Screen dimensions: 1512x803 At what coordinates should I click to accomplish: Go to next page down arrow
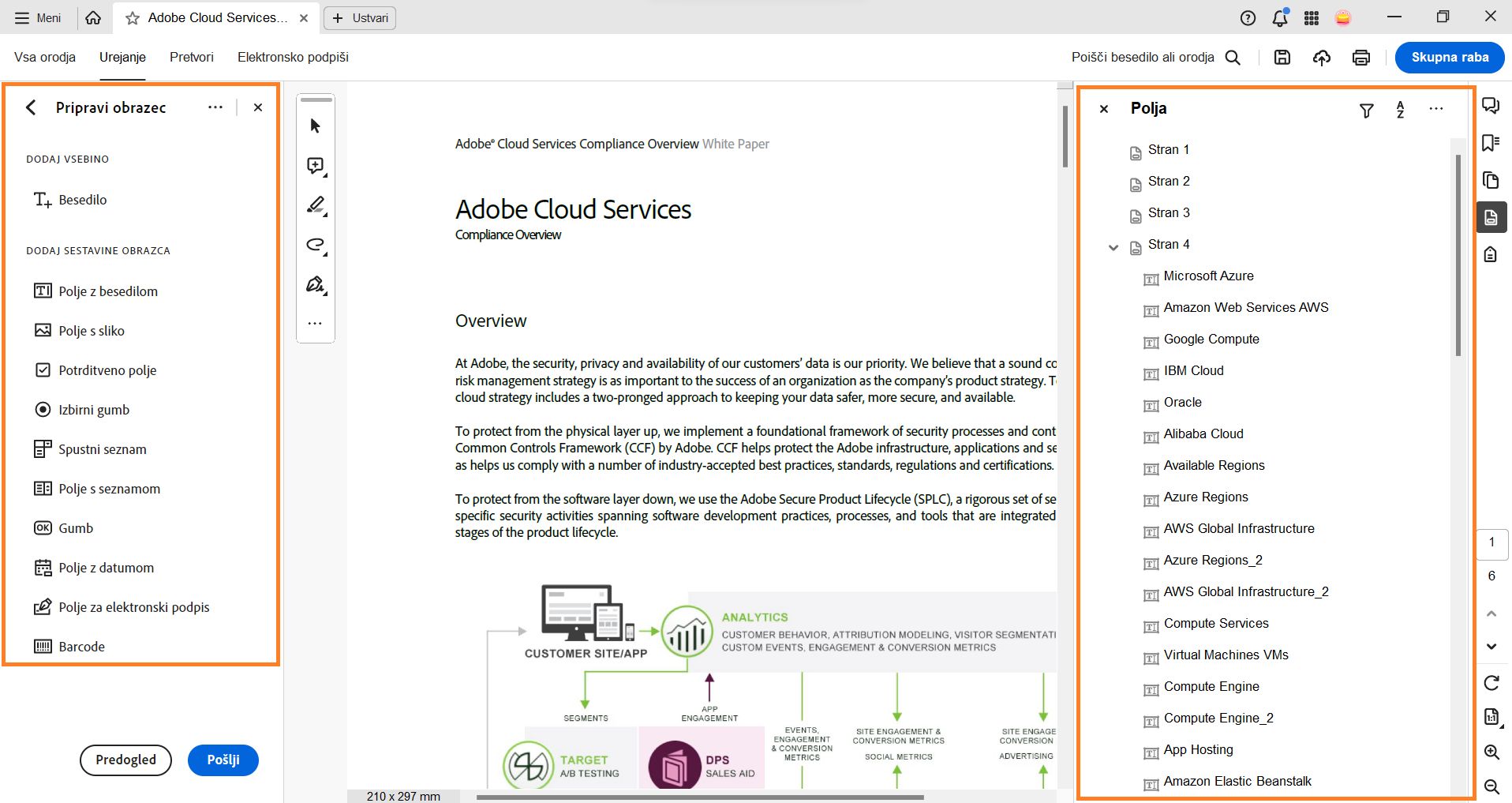(x=1491, y=647)
